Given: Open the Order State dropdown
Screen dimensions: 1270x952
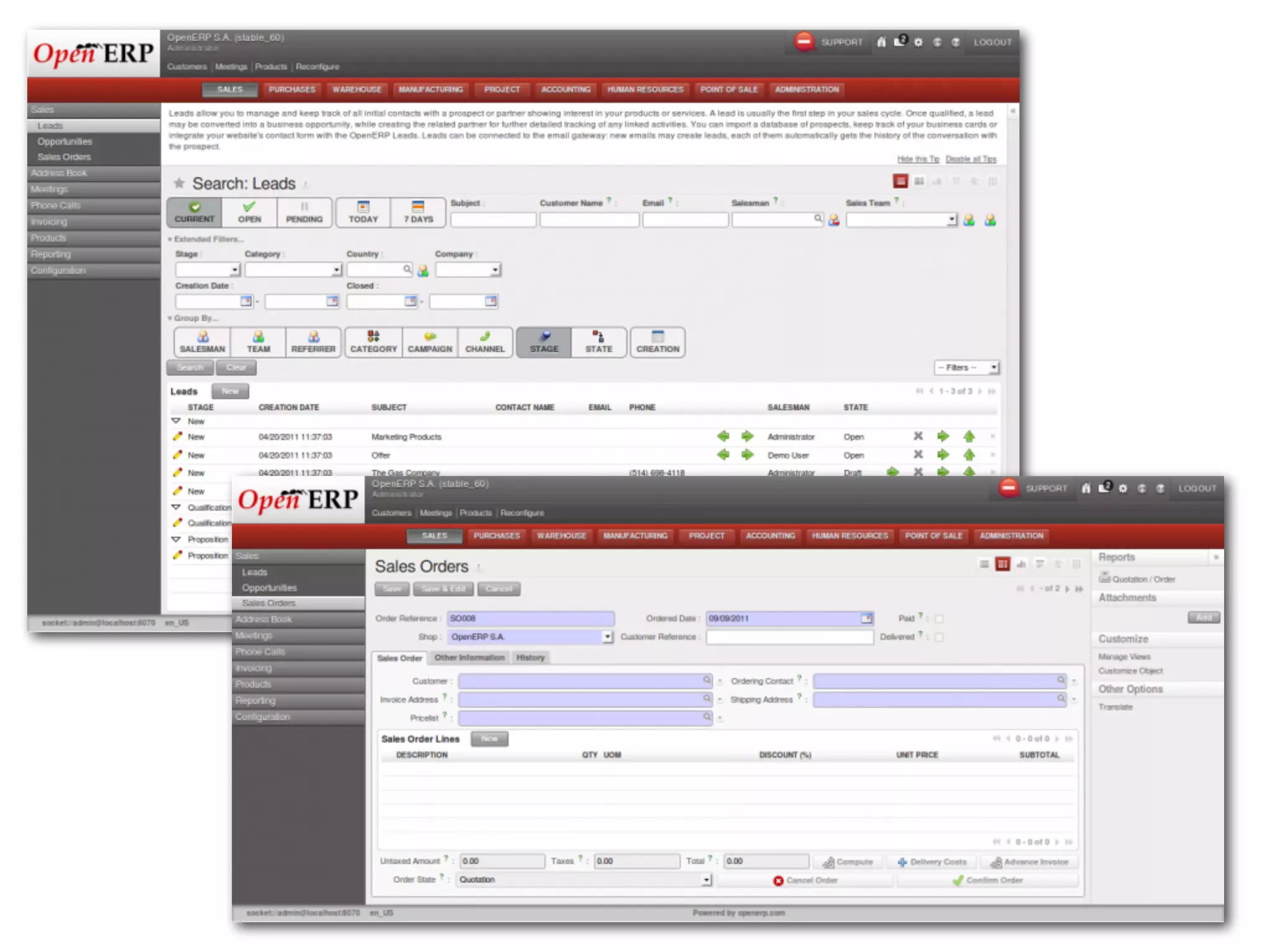Looking at the screenshot, I should tap(706, 880).
